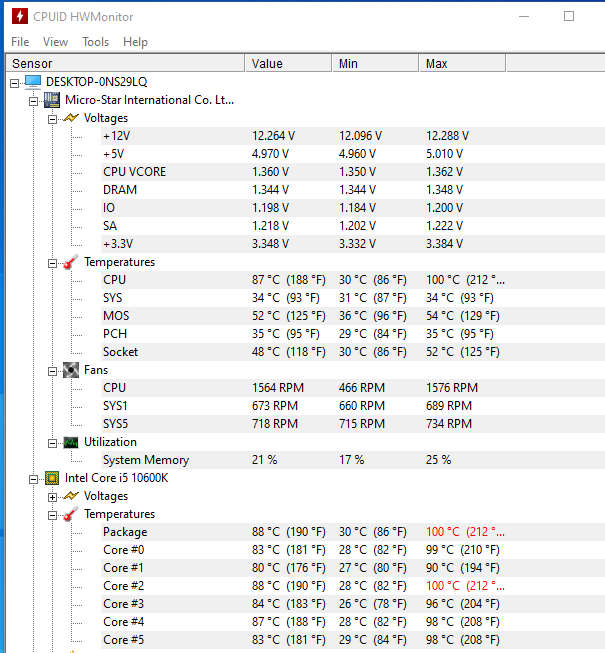Click the Intel Core i5 10600K chip icon
This screenshot has width=605, height=653.
pyautogui.click(x=52, y=478)
